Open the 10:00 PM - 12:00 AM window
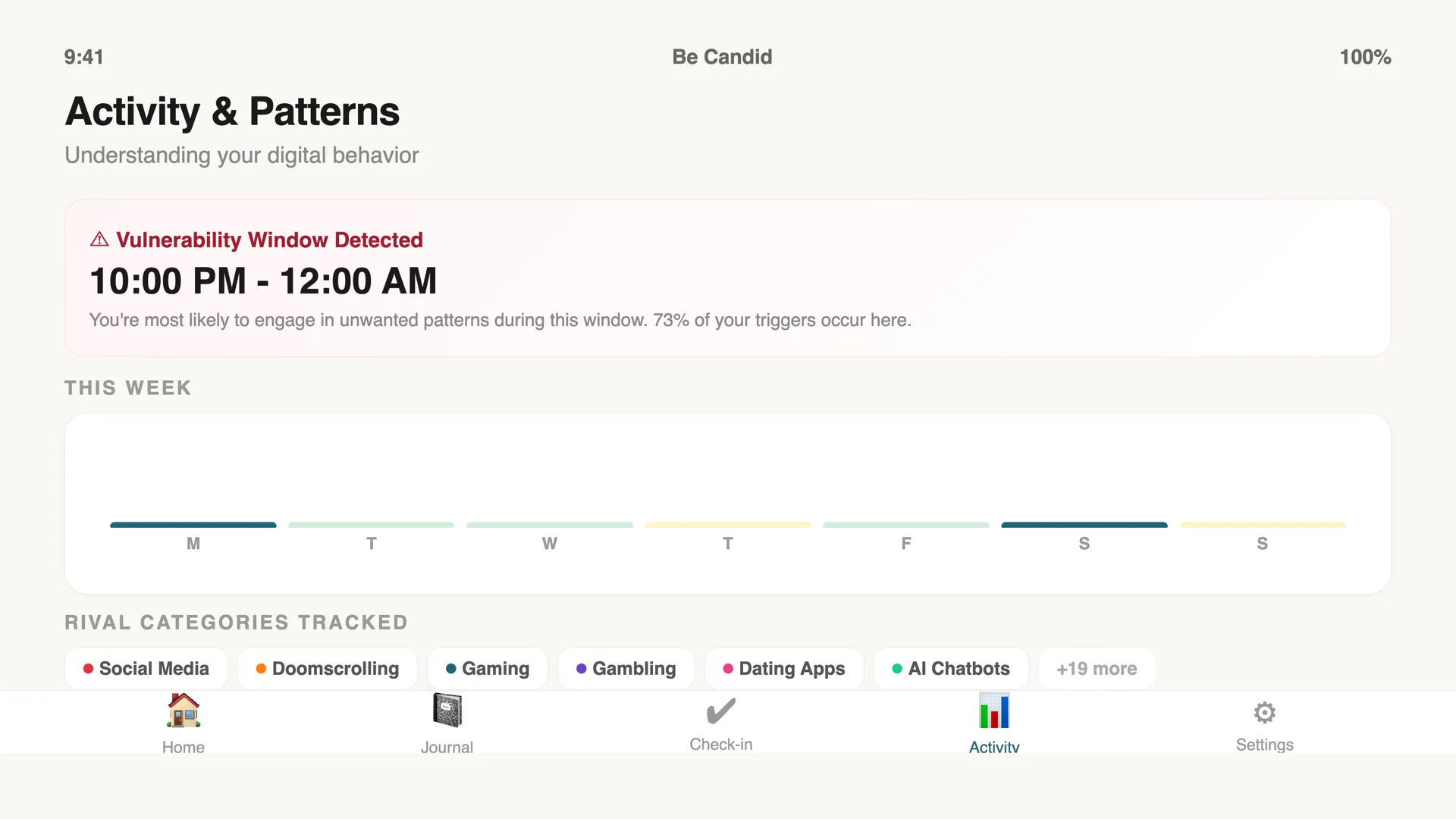The image size is (1456, 819). (x=263, y=281)
